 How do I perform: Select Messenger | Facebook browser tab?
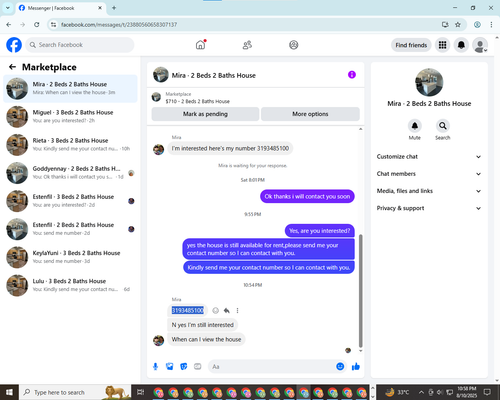(61, 8)
